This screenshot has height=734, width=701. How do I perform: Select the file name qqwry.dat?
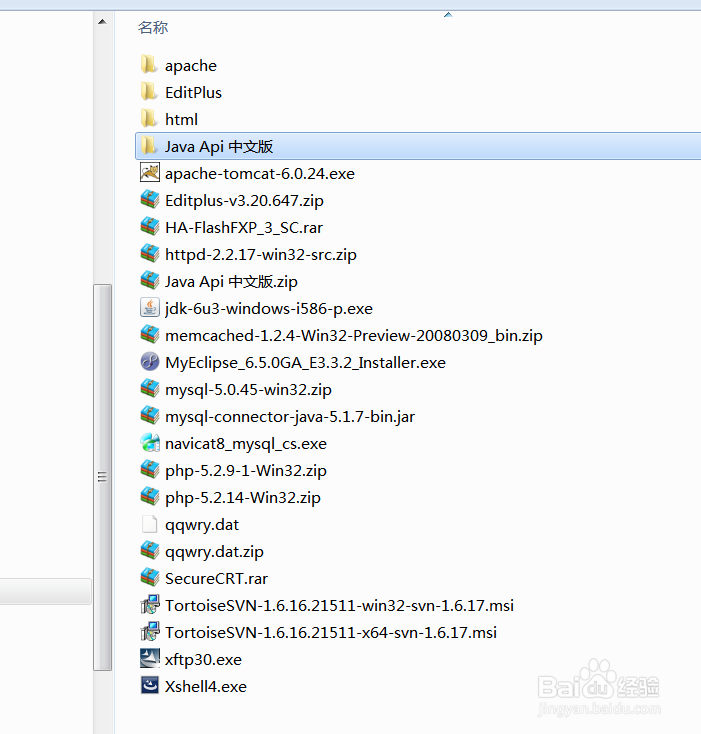point(202,525)
